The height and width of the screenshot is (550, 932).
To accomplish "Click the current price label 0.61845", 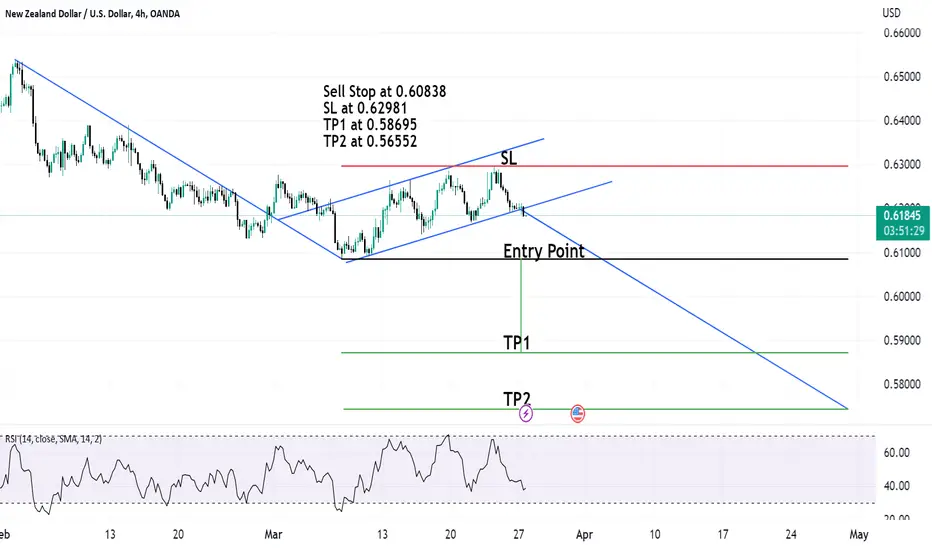I will 902,216.
